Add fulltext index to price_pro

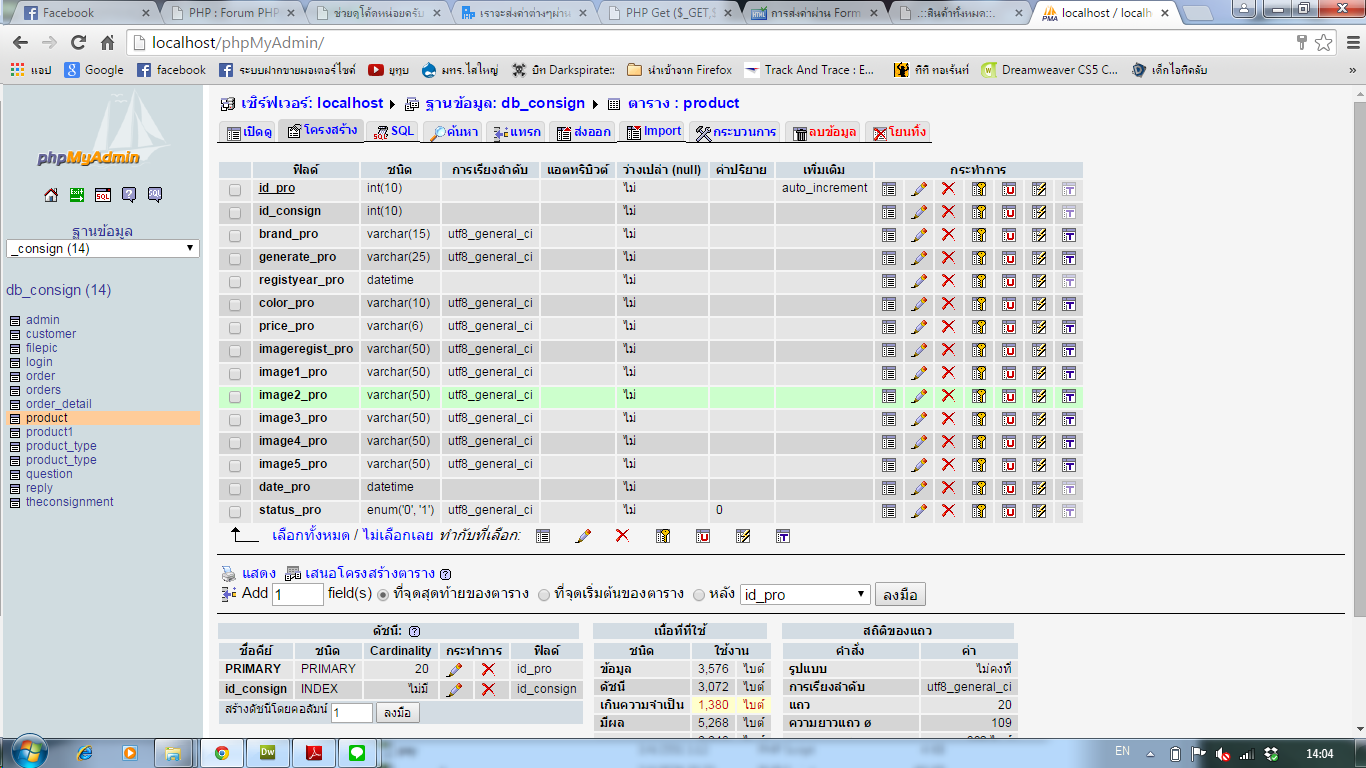click(1069, 326)
